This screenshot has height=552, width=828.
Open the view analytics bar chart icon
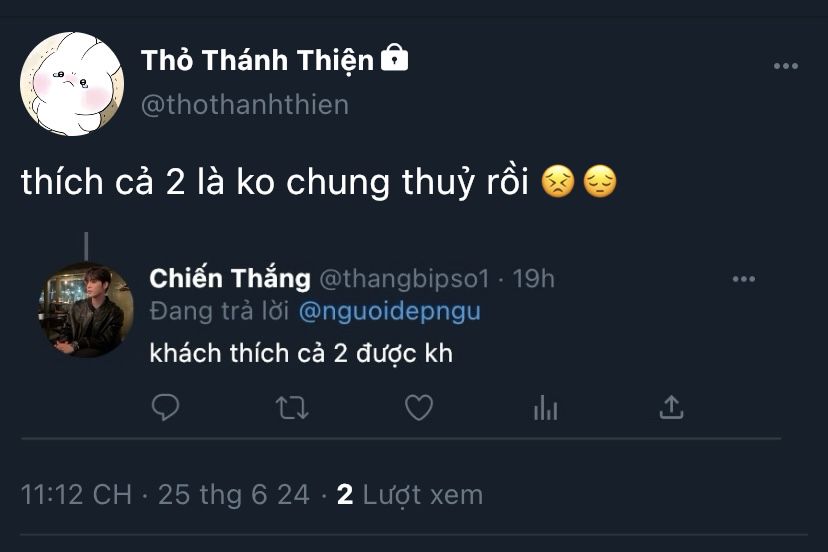tap(545, 408)
